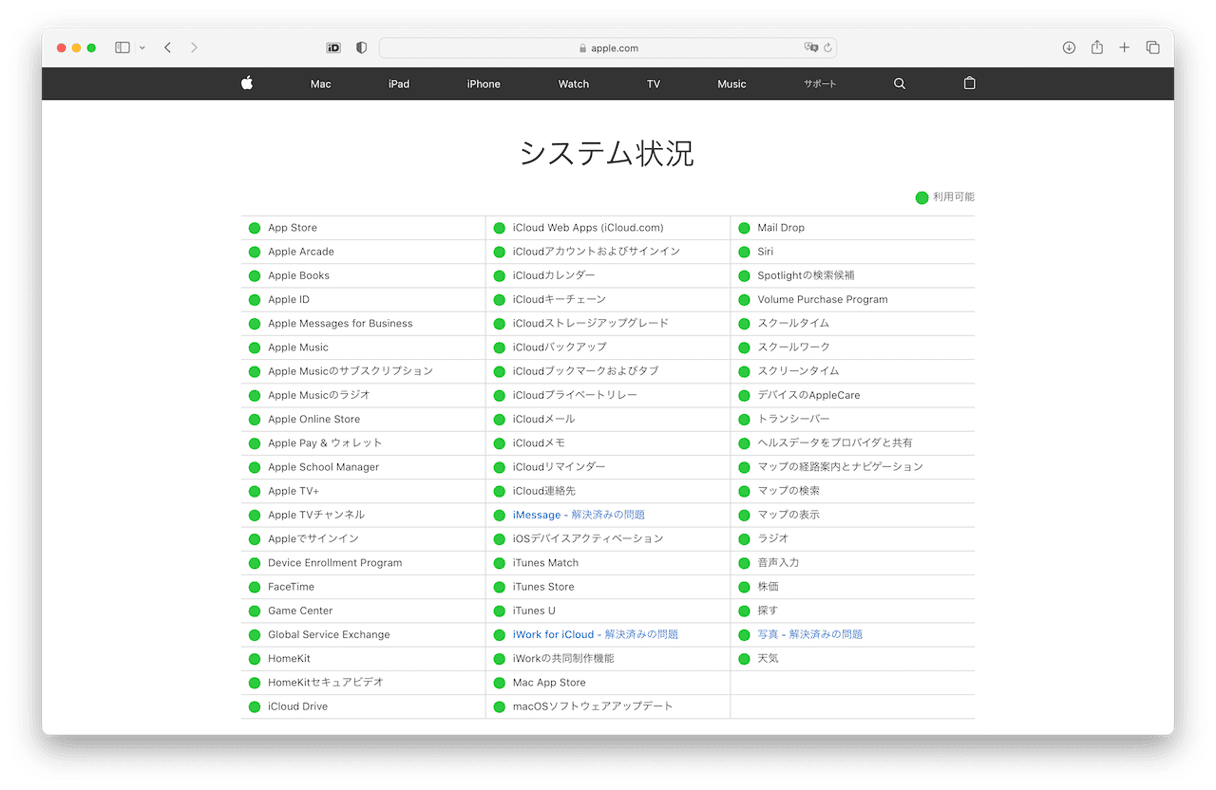Click the green dot next to FaceTime

coord(254,587)
